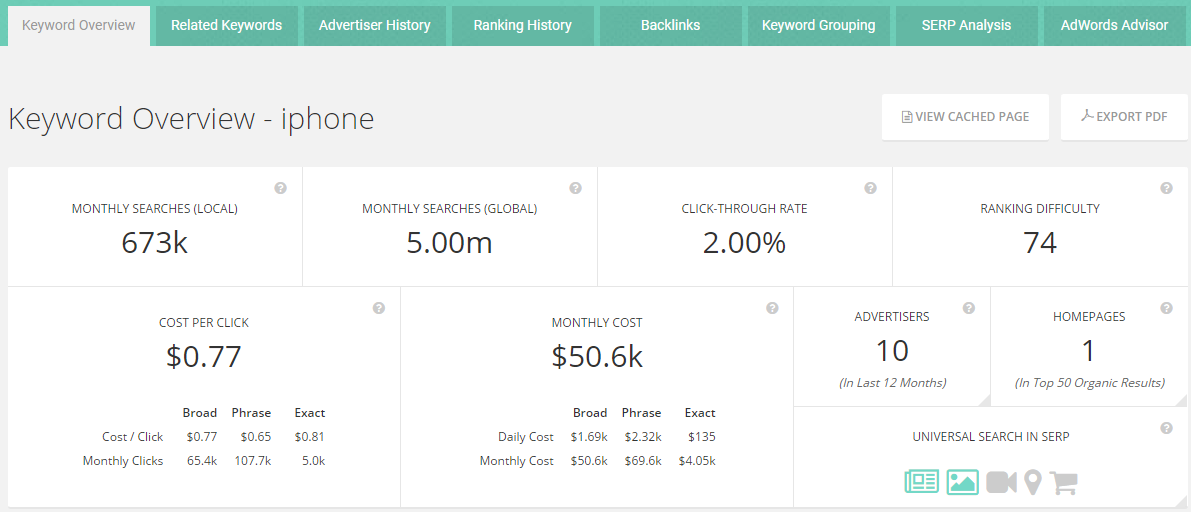The width and height of the screenshot is (1191, 512).
Task: Switch to the Related Keywords tab
Action: pos(226,26)
